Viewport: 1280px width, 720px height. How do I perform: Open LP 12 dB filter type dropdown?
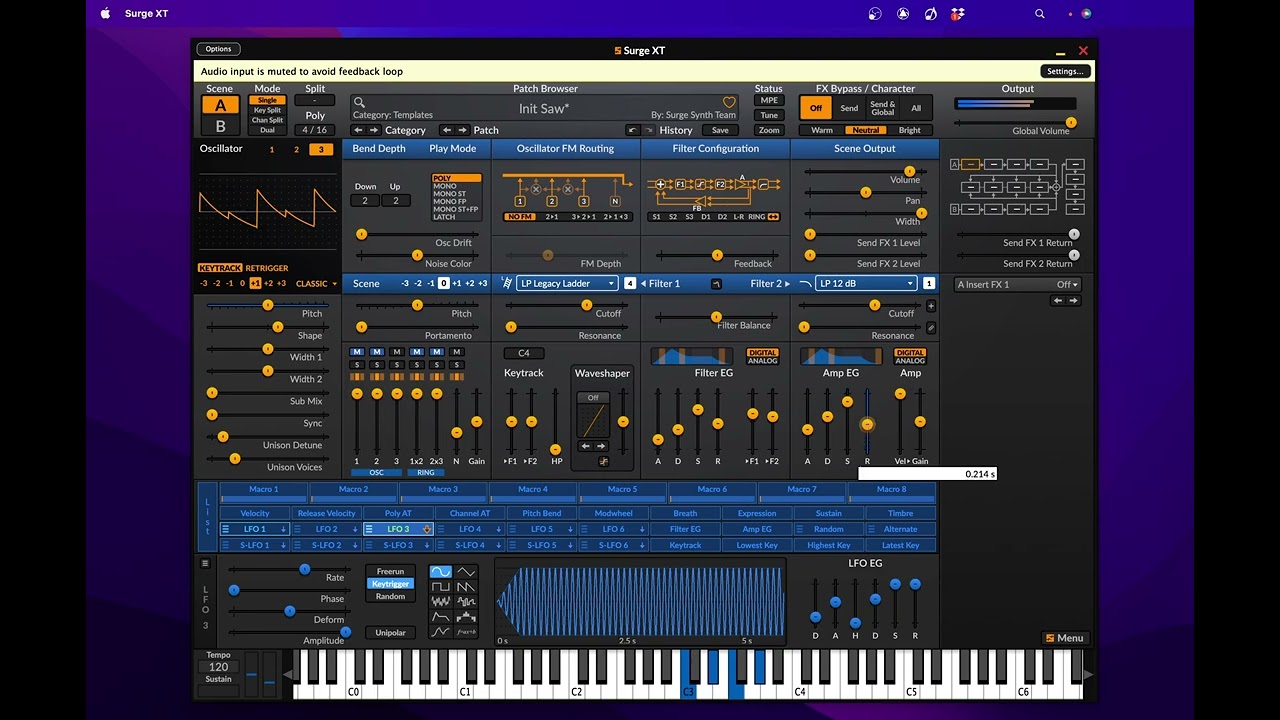(866, 284)
